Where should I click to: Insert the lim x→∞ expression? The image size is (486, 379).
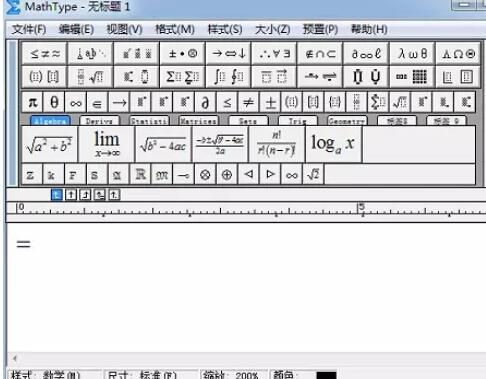tap(106, 144)
